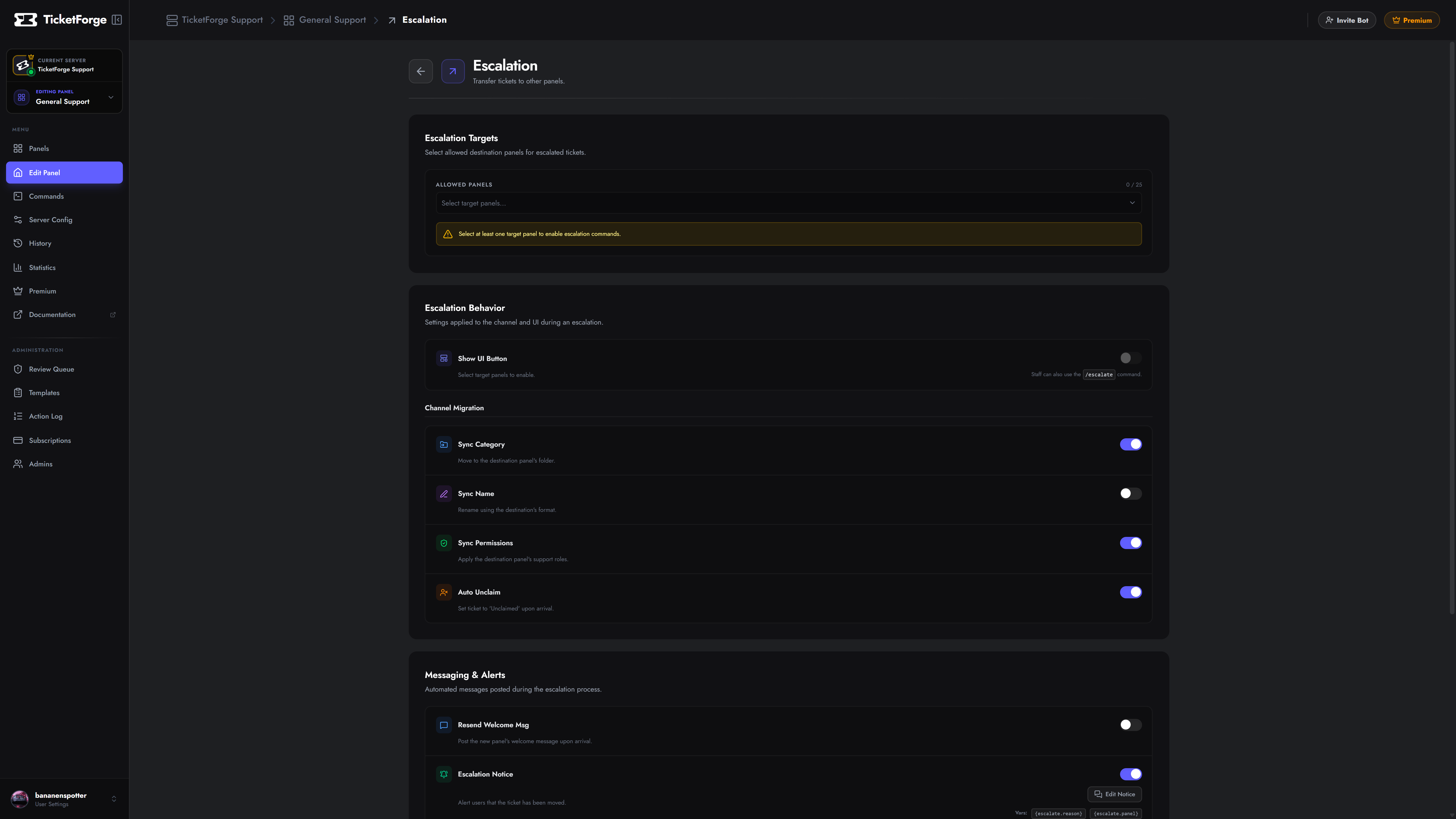Collapse the sidebar with the panel icon

(117, 20)
